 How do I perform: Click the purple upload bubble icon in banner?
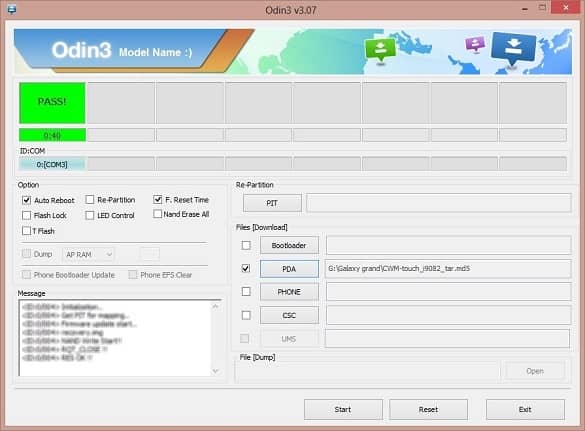pyautogui.click(x=475, y=44)
